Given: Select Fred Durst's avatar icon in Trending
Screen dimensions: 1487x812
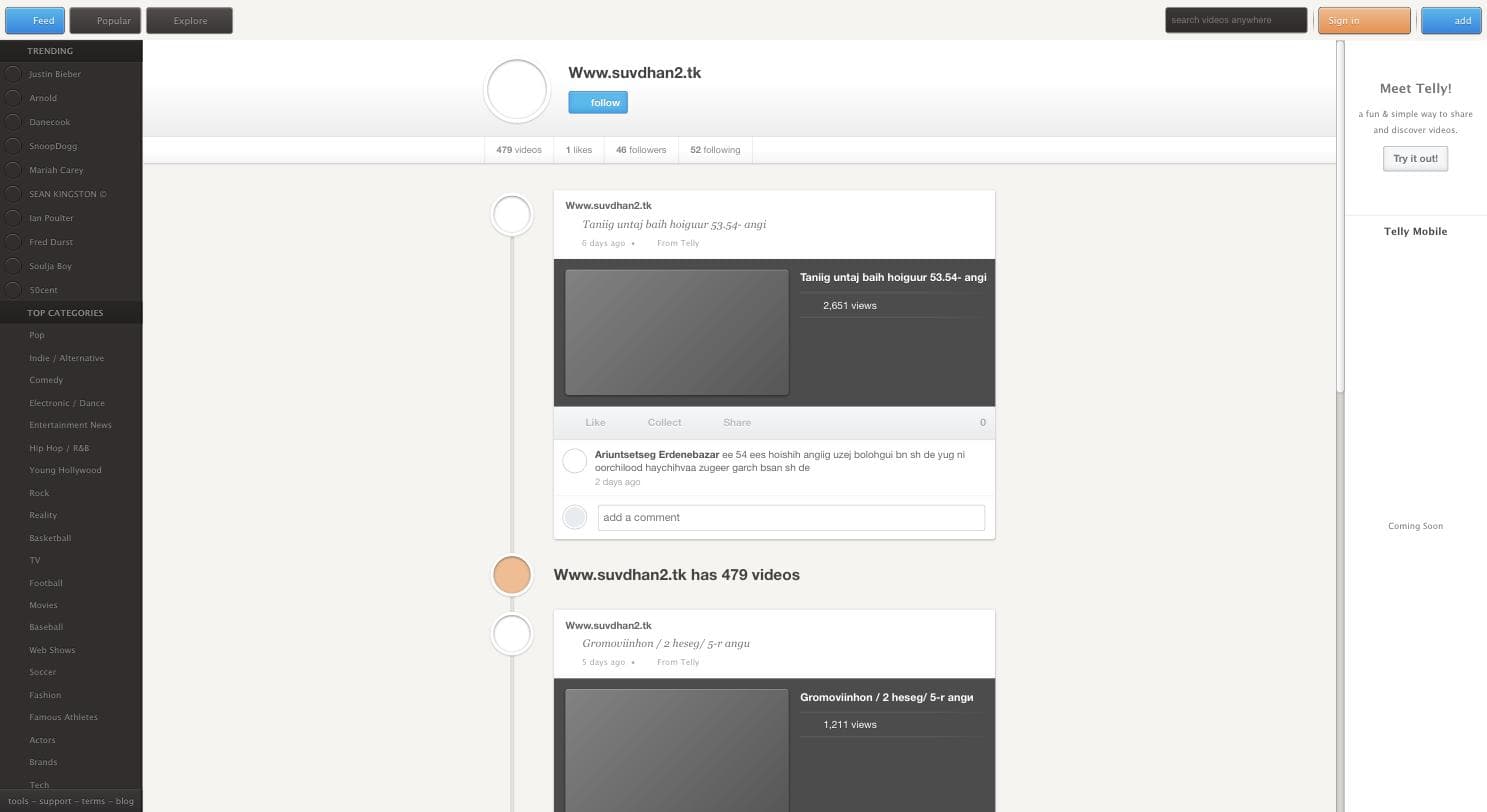Looking at the screenshot, I should coord(13,242).
